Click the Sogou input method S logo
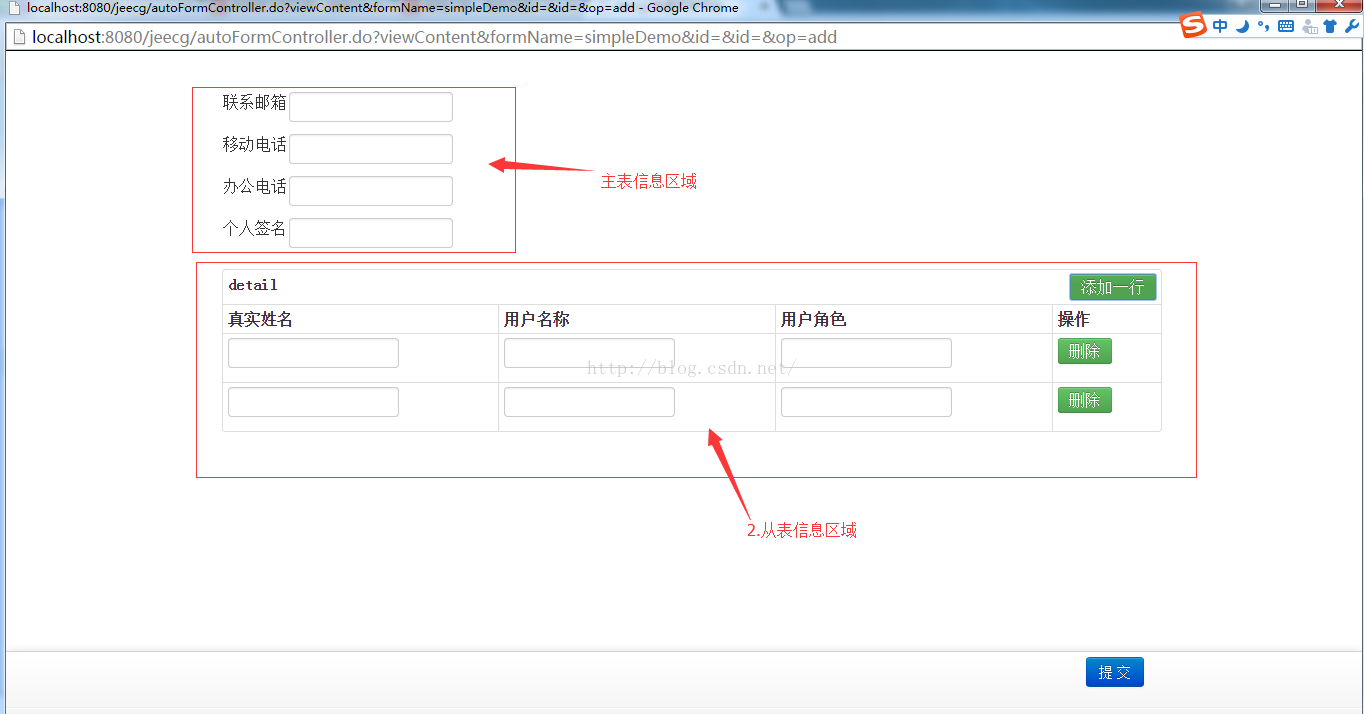Image resolution: width=1364 pixels, height=714 pixels. click(1194, 26)
